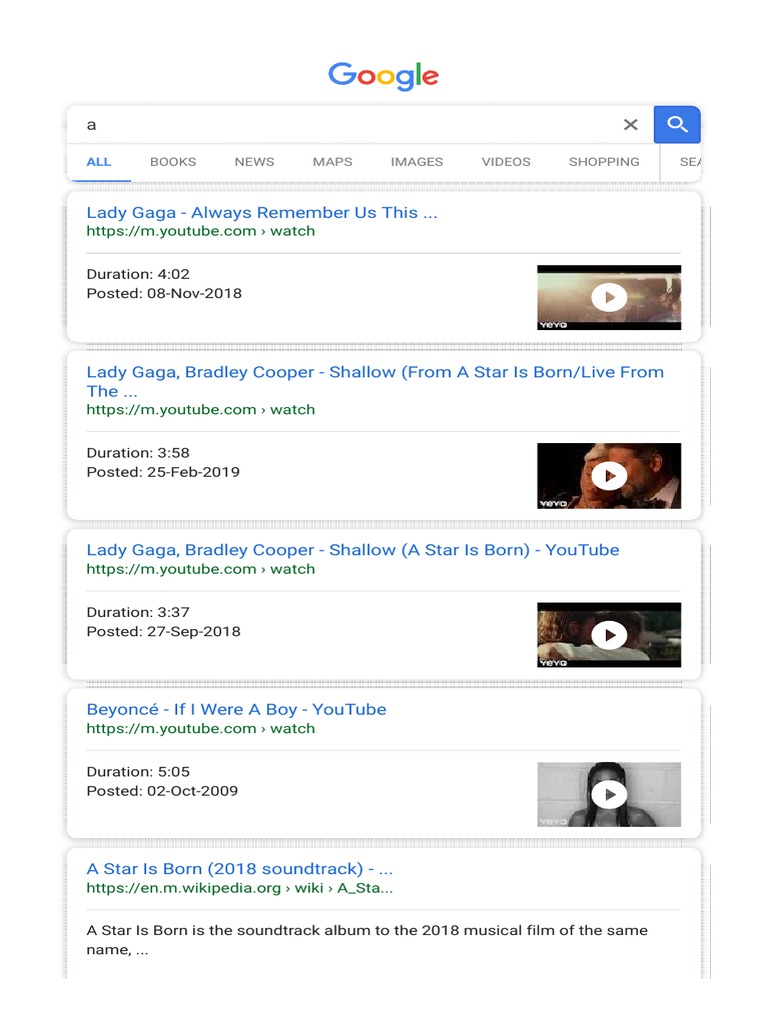Open the SHOPPING tab

coord(604,162)
